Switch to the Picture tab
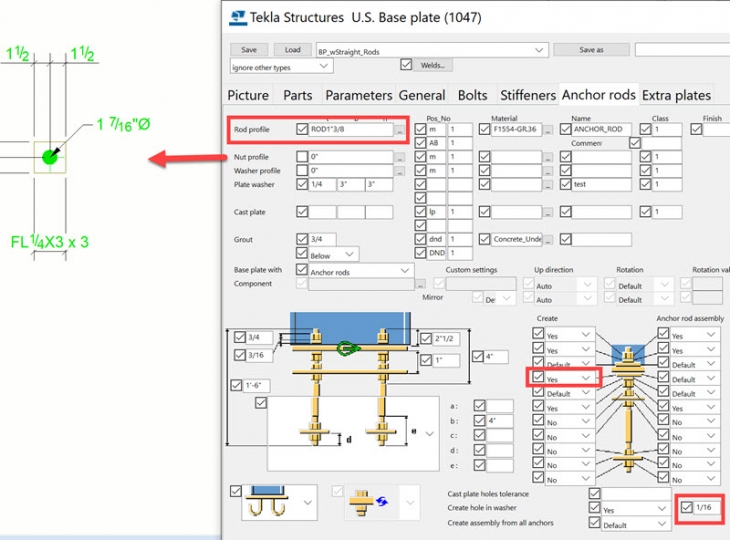This screenshot has height=540, width=730. pos(248,95)
